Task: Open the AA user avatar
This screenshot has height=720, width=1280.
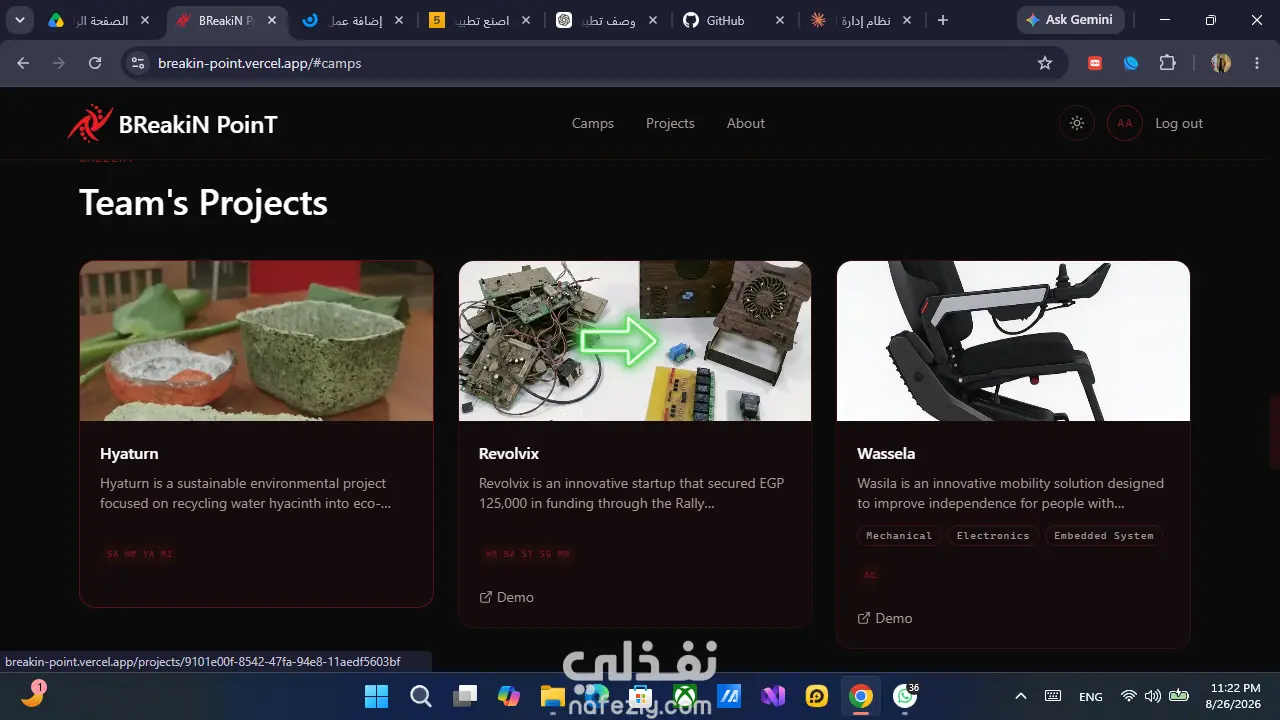Action: (1125, 123)
